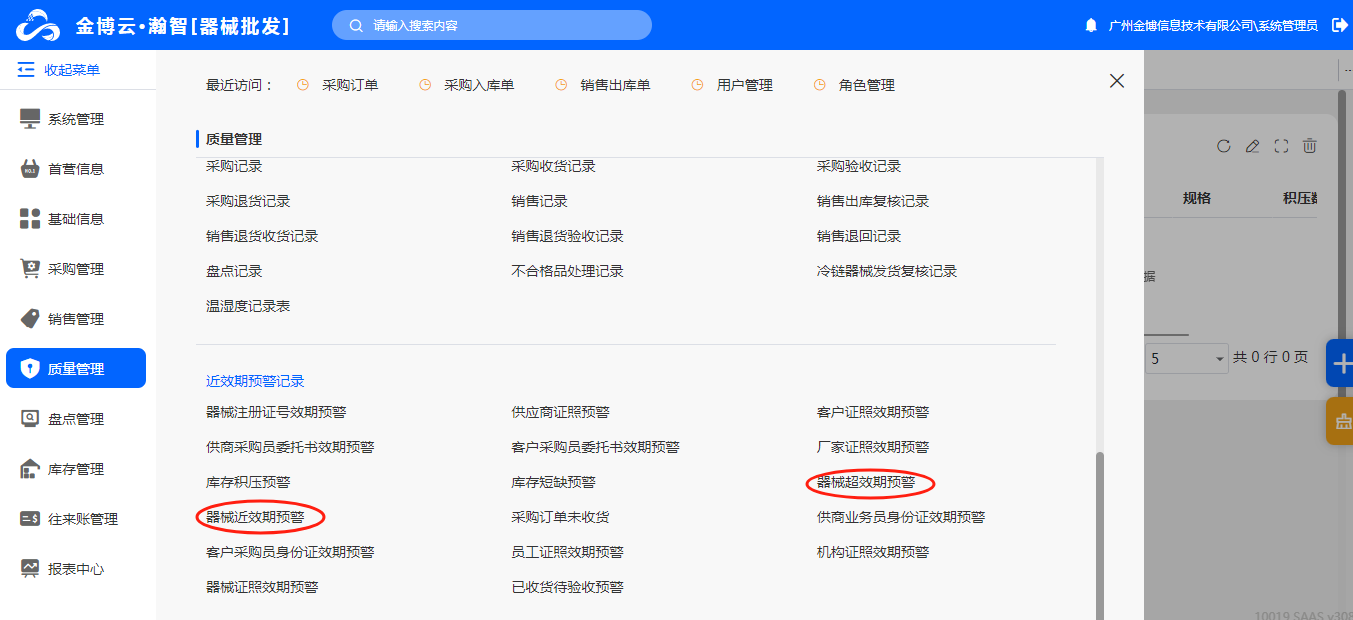Close the menu overlay panel
The width and height of the screenshot is (1353, 620).
tap(1117, 81)
